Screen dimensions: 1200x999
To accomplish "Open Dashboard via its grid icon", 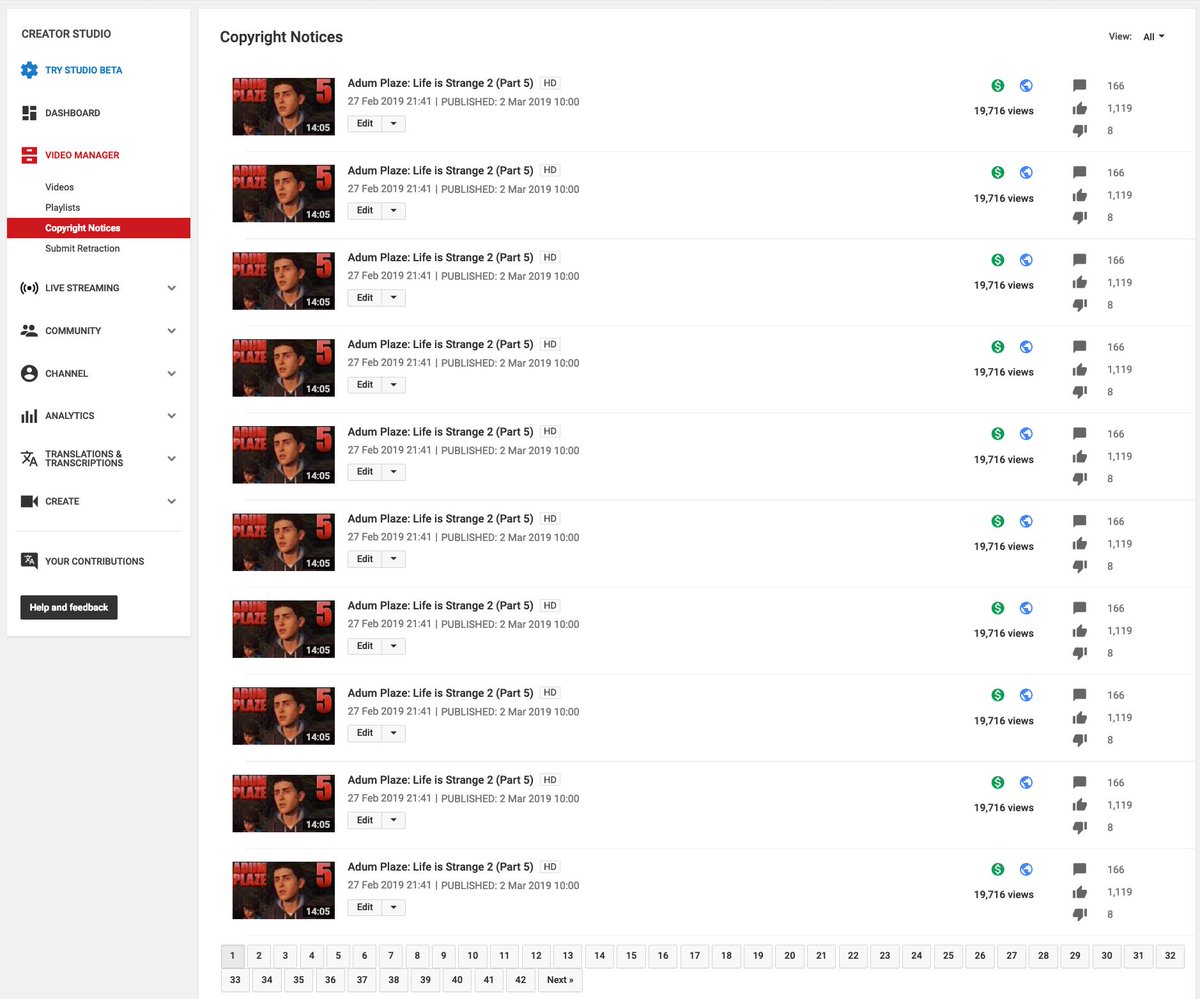I will [x=29, y=113].
